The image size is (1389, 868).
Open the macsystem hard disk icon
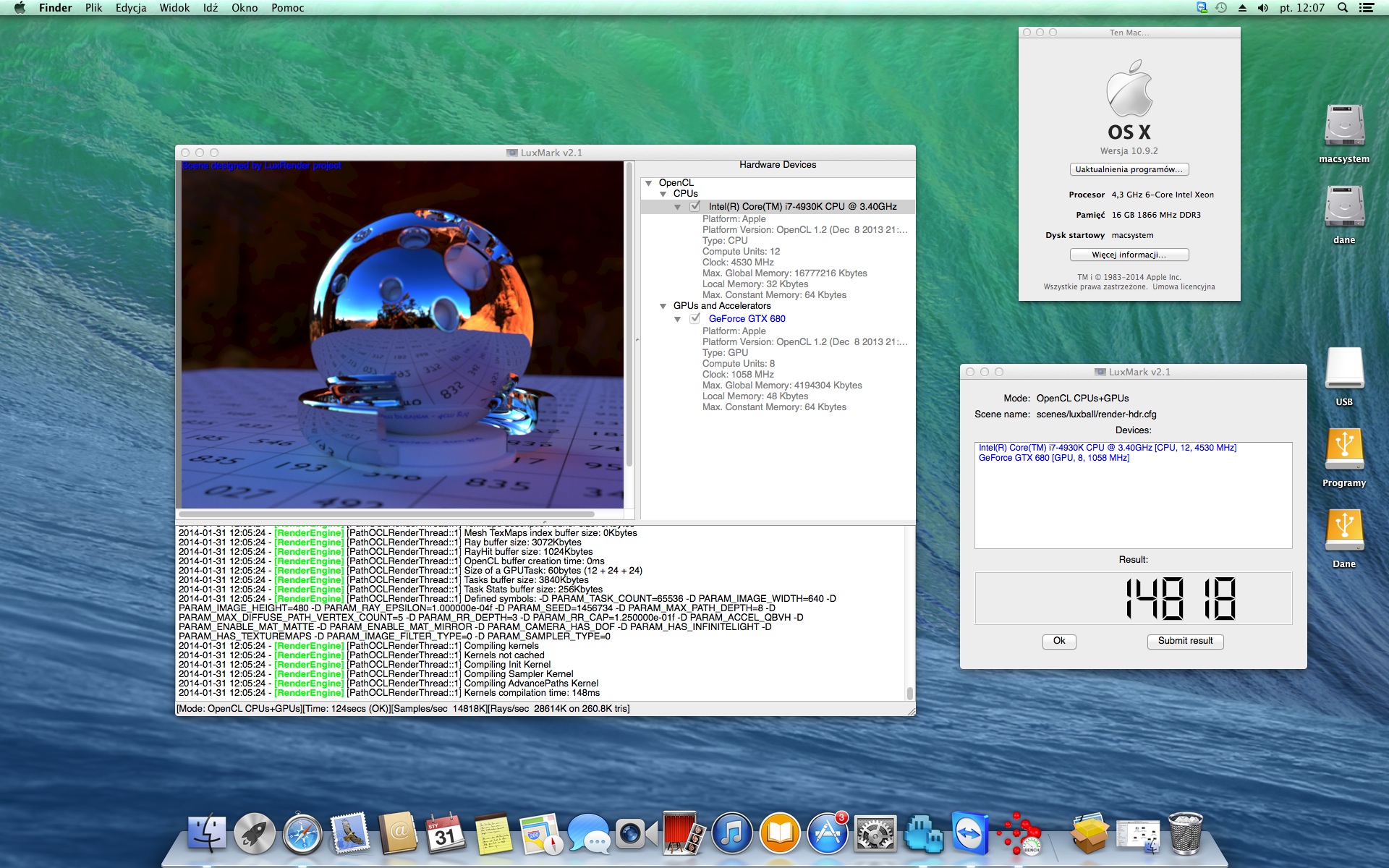click(1344, 127)
